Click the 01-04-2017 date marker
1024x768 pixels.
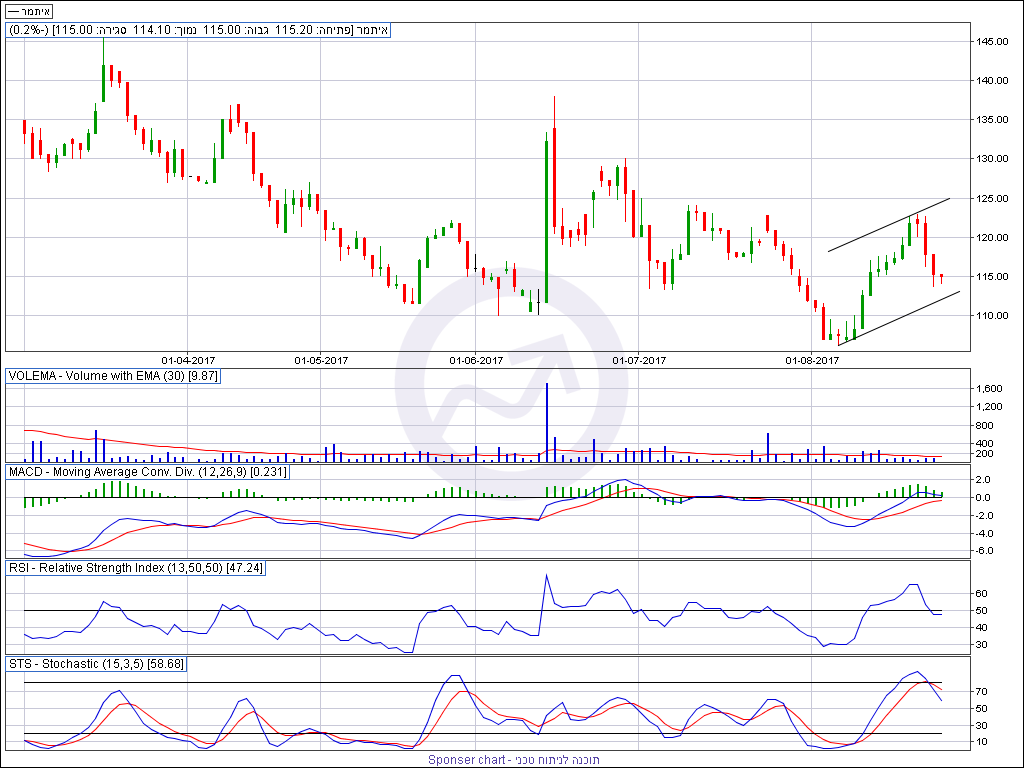coord(189,359)
